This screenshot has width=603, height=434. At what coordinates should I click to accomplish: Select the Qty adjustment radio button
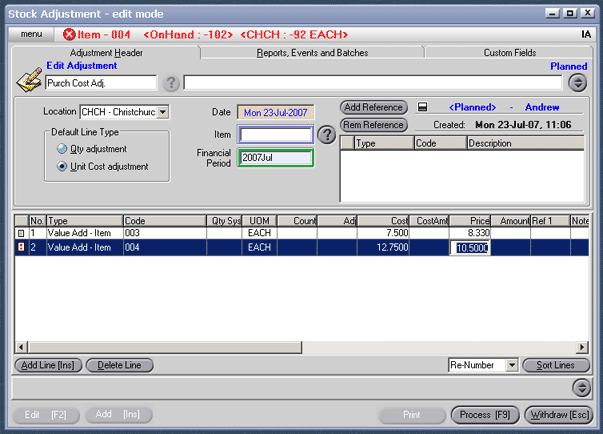tap(62, 149)
